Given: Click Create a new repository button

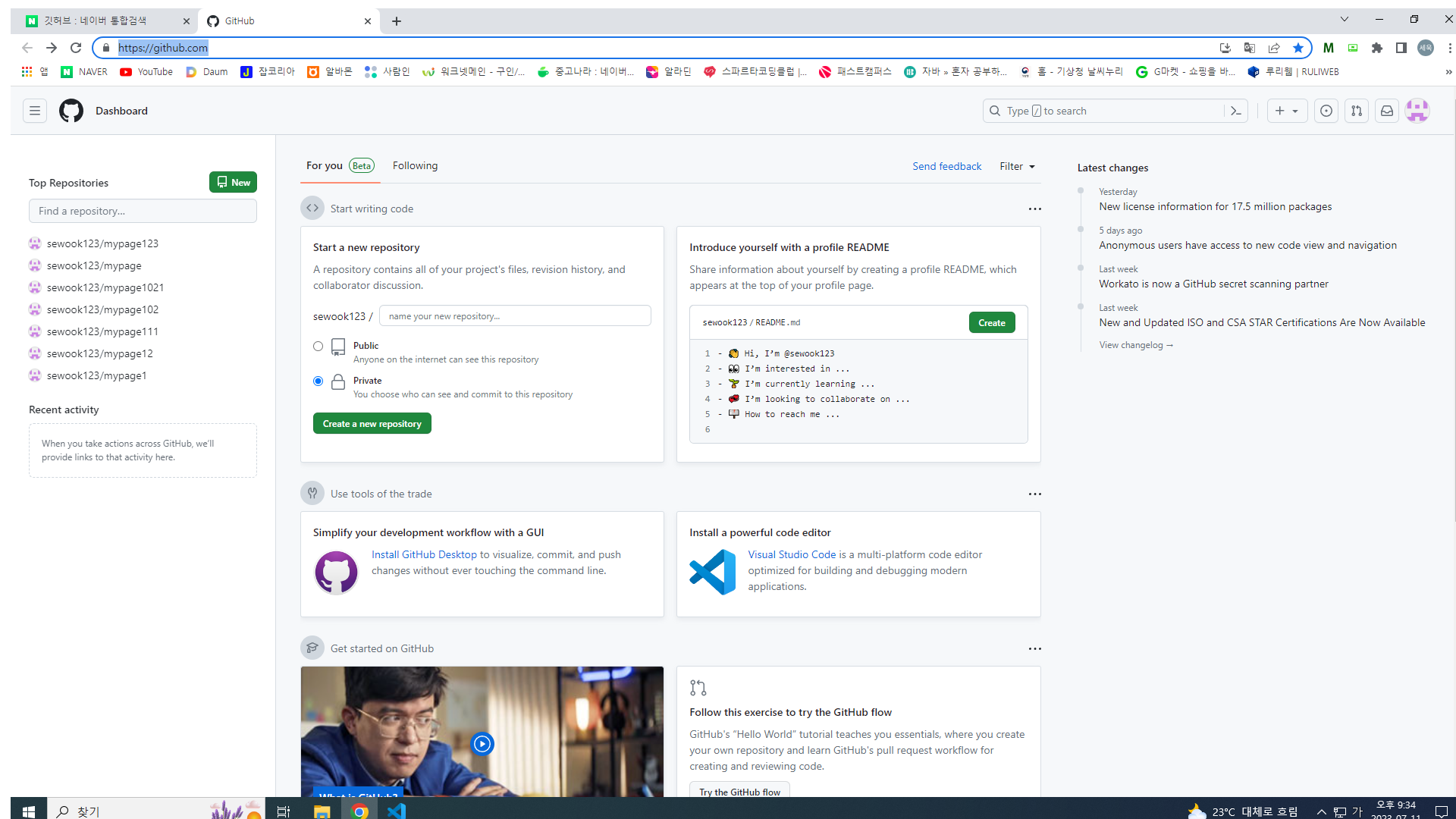Looking at the screenshot, I should (x=372, y=424).
